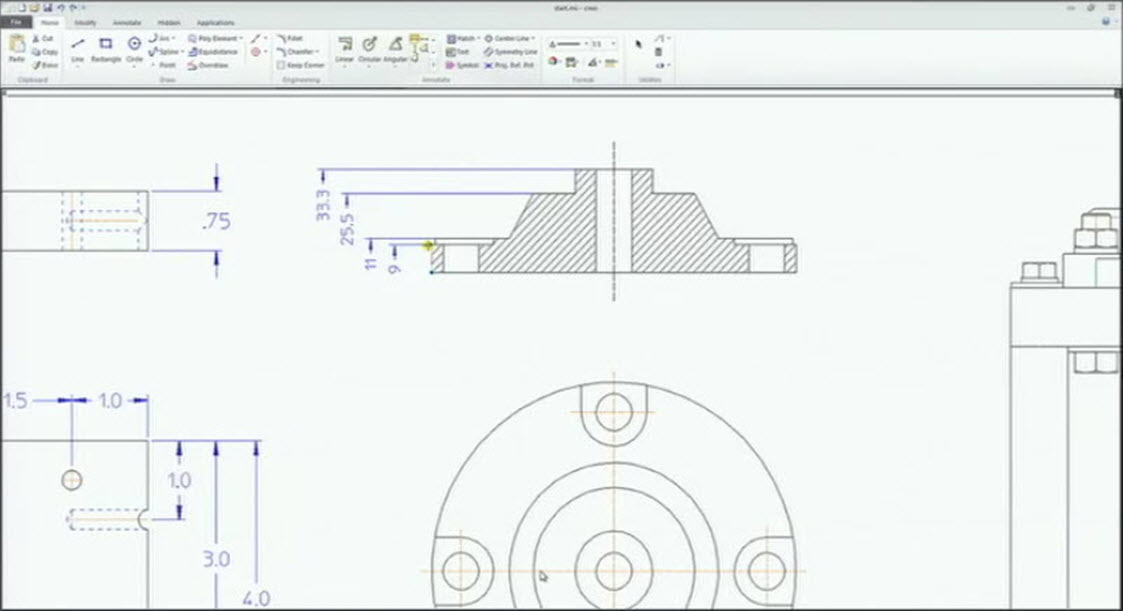1123x611 pixels.
Task: Open the Arc dropdown arrow
Action: coord(174,38)
